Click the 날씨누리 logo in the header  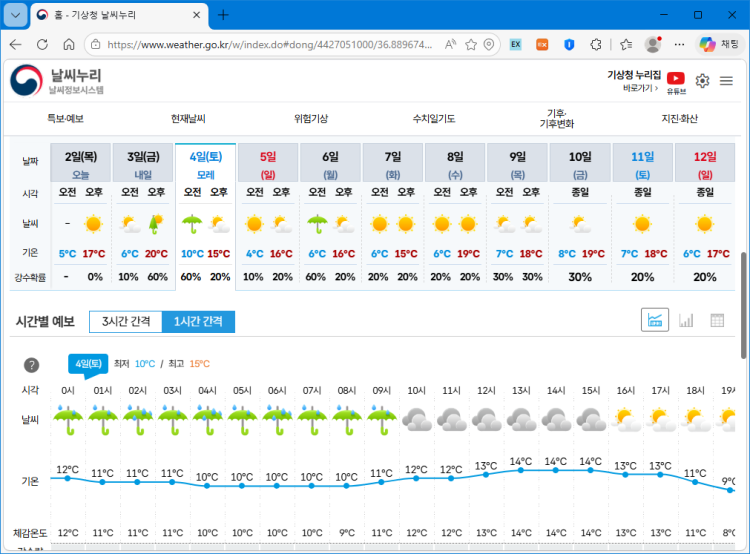(x=58, y=80)
